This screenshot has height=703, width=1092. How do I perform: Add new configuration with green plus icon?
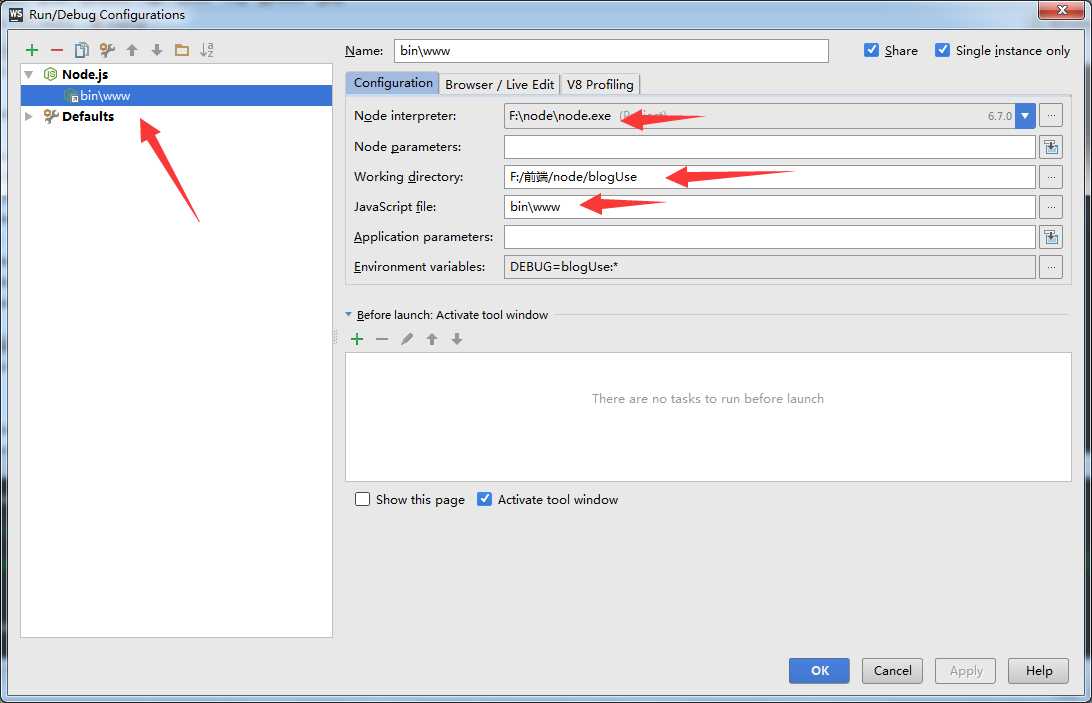[x=31, y=50]
